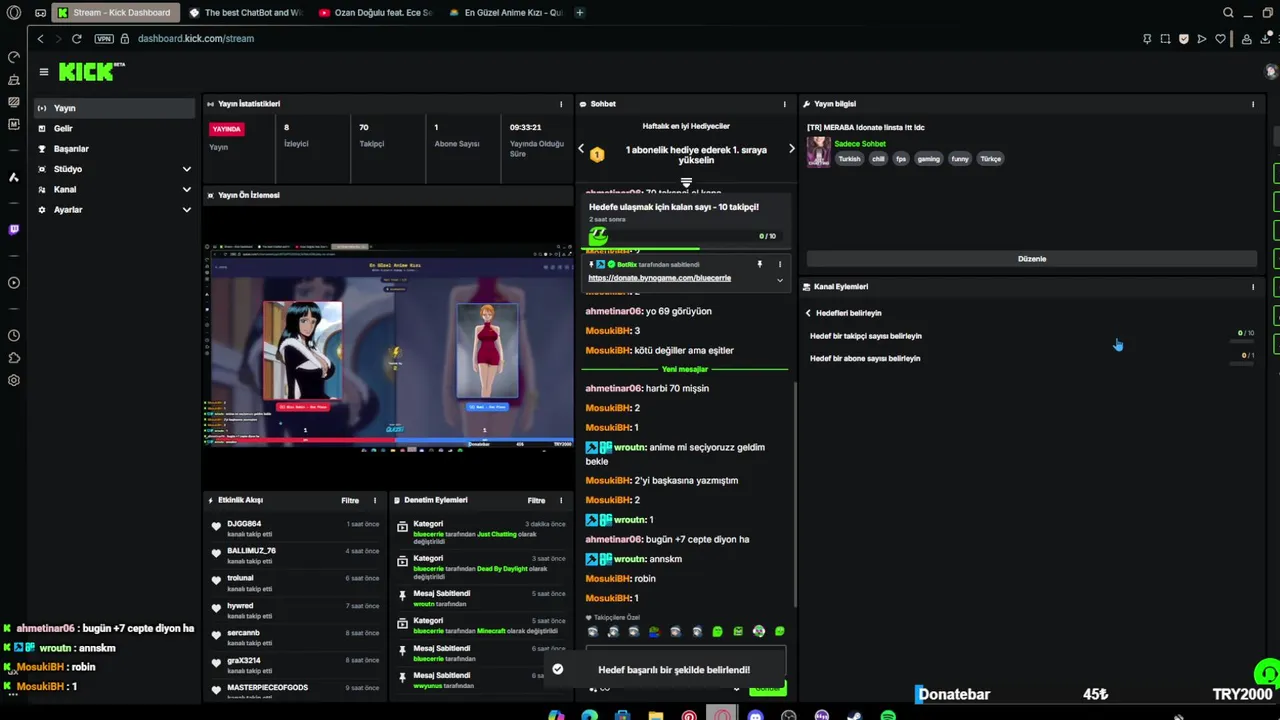Switch to The best ChatBot tab

(246, 13)
